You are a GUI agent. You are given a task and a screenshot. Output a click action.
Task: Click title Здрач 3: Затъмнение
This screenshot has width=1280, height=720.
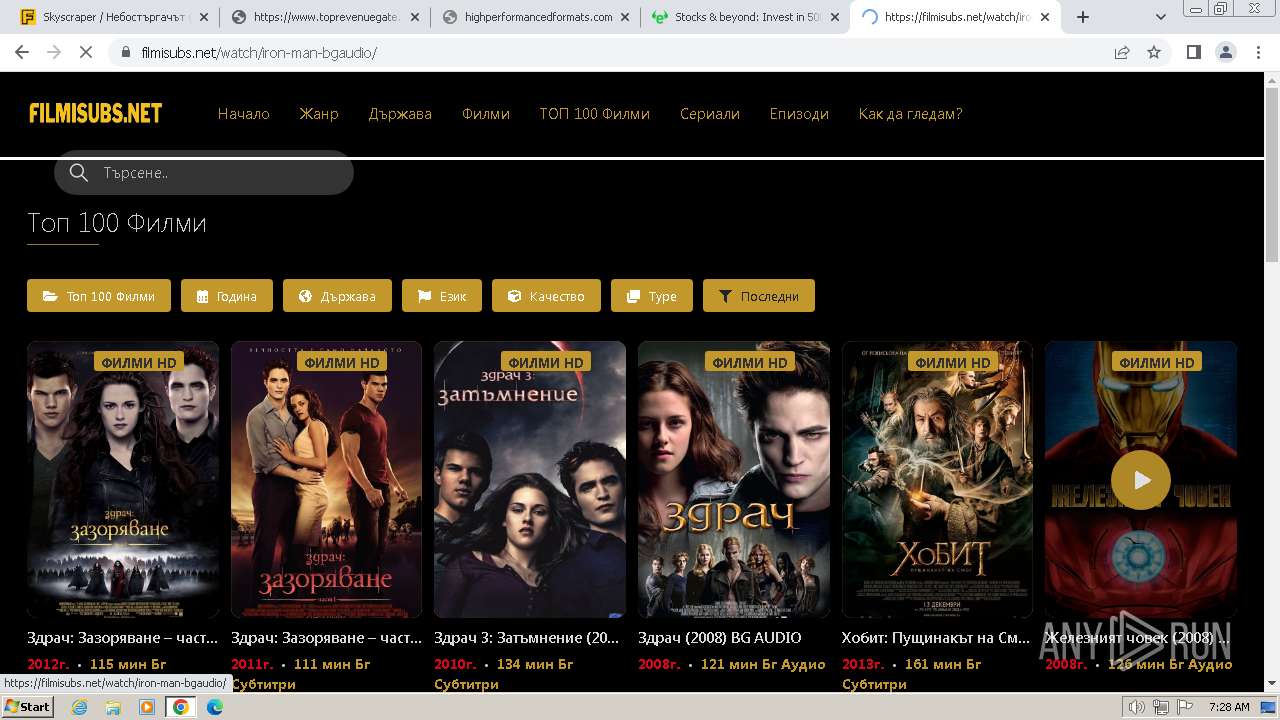tap(527, 637)
